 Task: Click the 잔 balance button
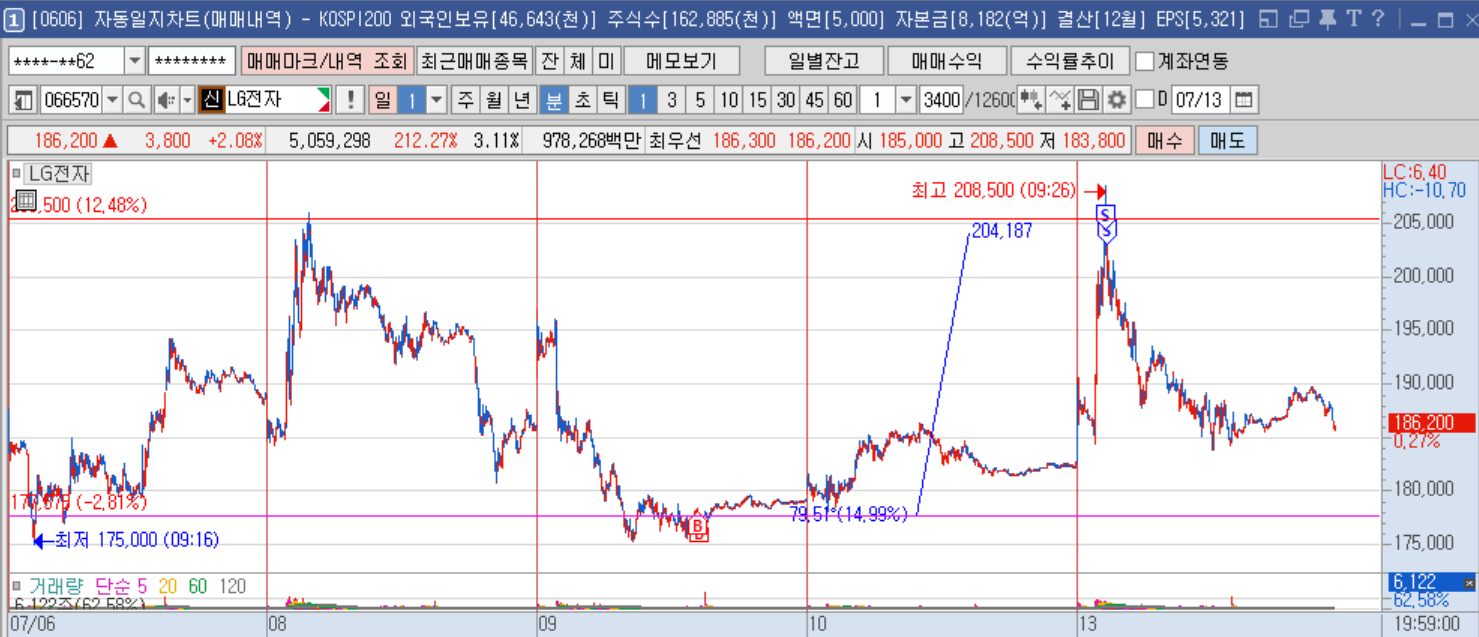tap(549, 61)
